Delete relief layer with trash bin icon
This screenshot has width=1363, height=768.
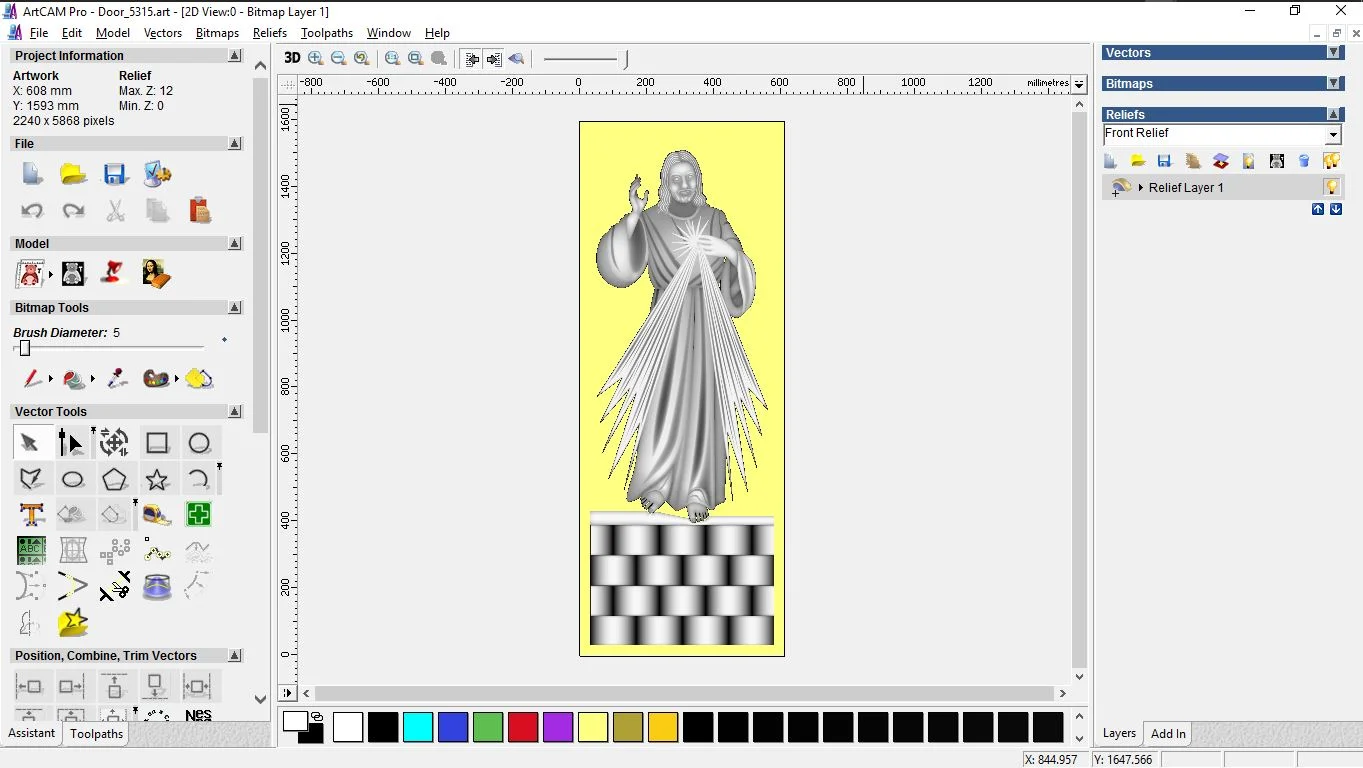tap(1304, 161)
